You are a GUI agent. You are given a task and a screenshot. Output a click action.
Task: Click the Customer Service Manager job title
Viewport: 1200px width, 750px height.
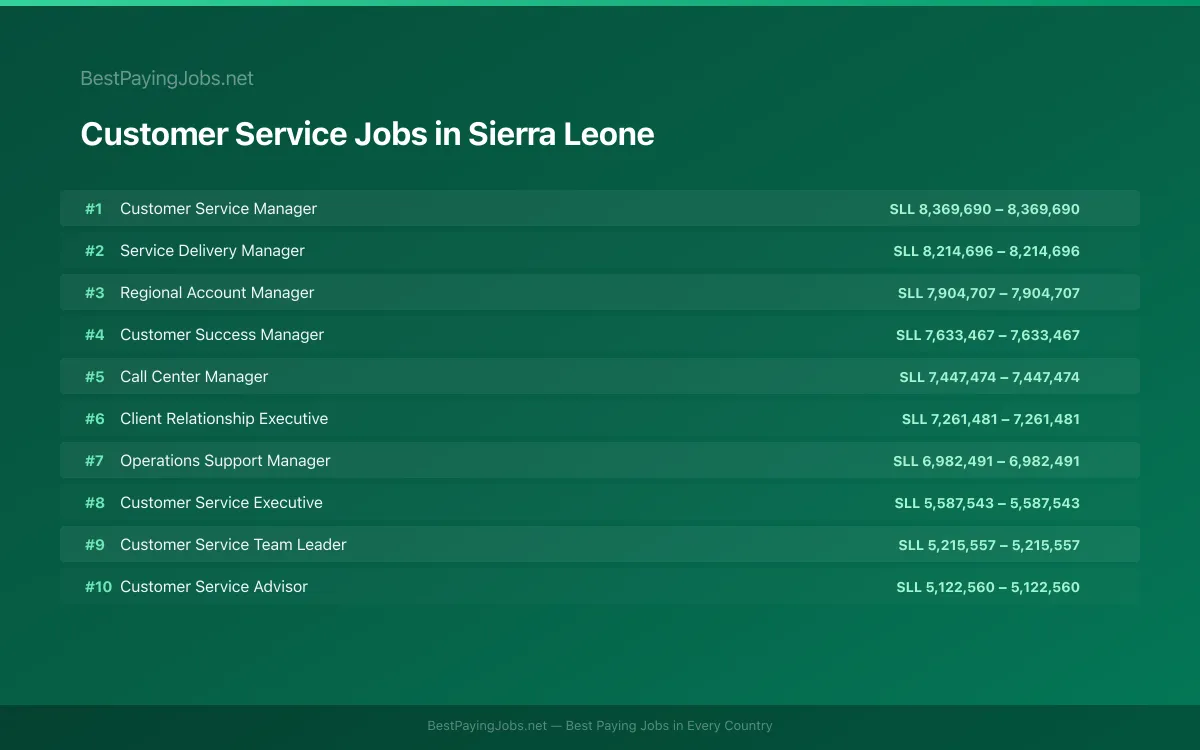pos(218,208)
